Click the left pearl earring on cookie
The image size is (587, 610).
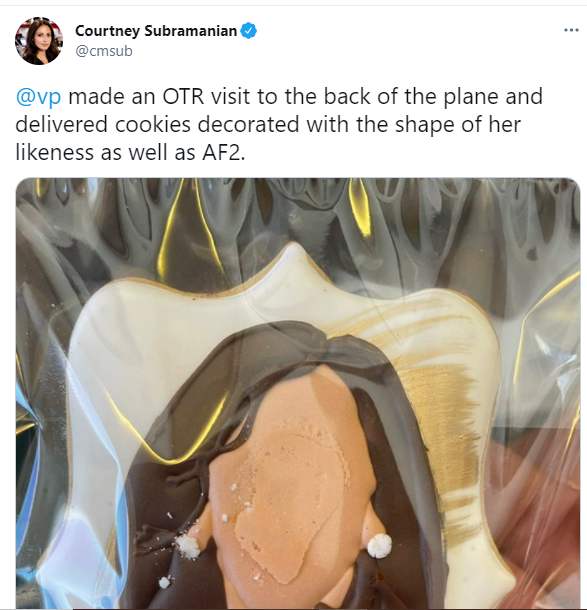pyautogui.click(x=188, y=547)
